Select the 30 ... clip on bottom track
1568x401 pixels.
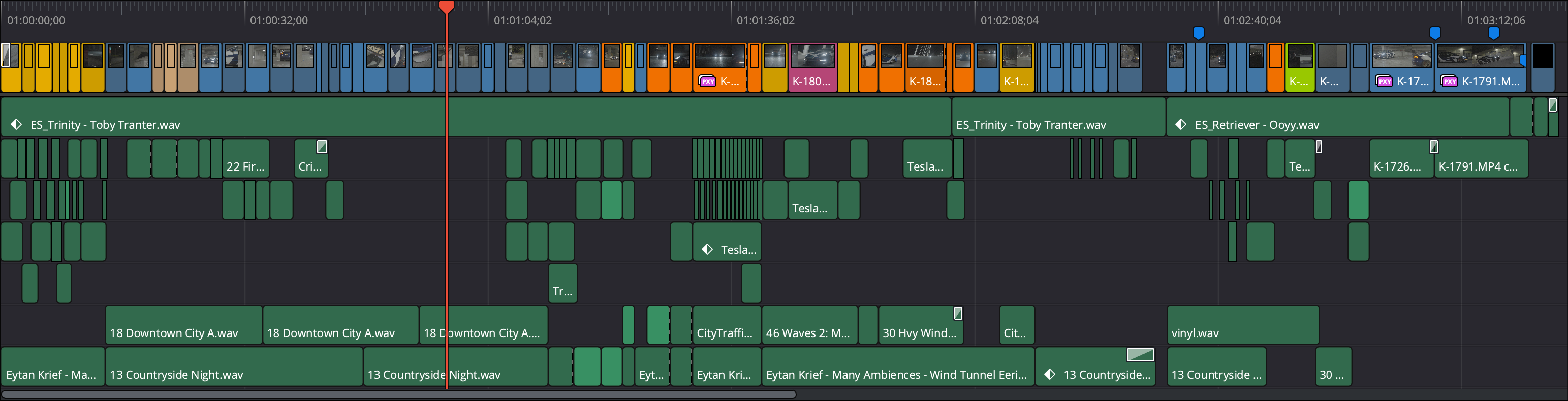click(1333, 366)
